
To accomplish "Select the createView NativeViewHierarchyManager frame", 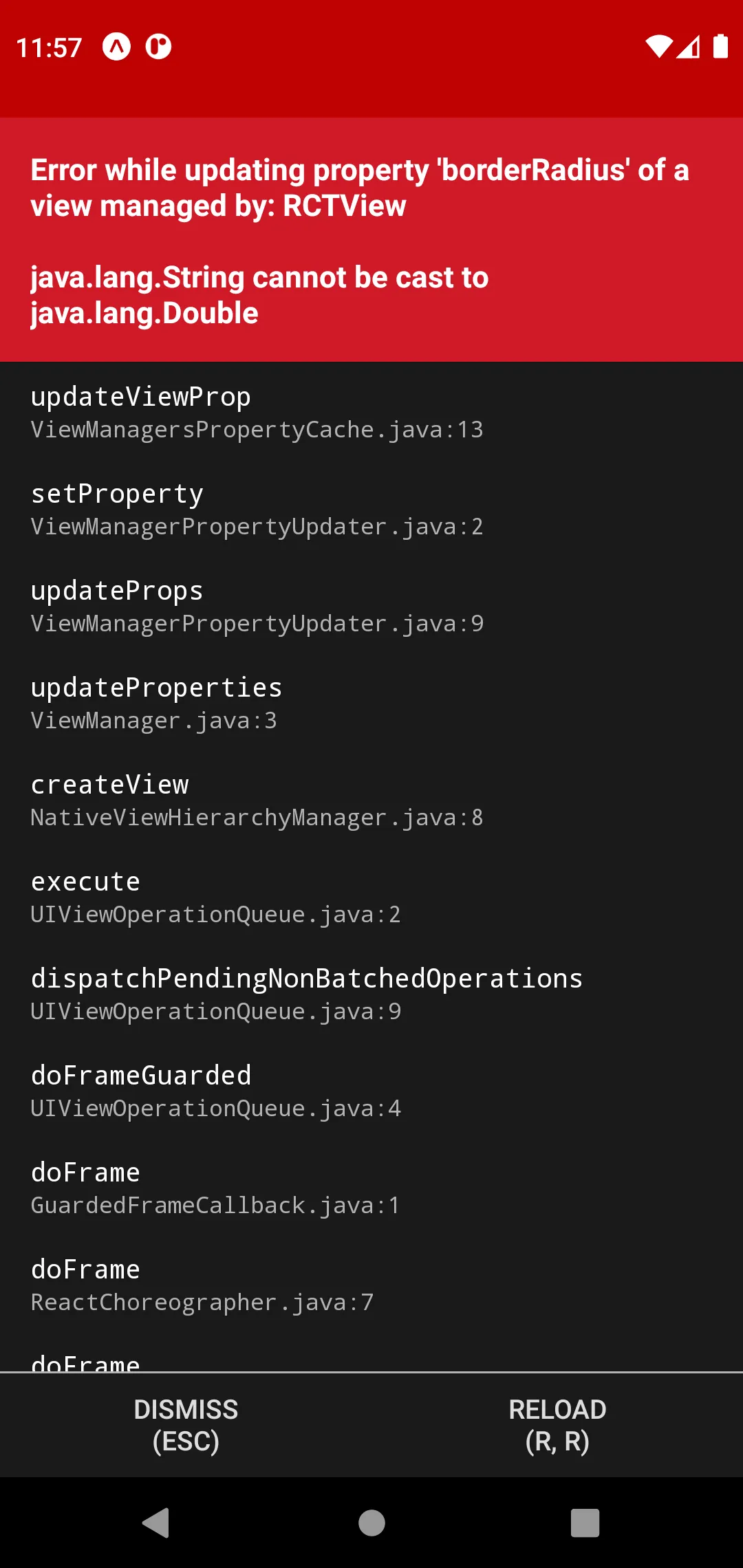I will (x=371, y=800).
